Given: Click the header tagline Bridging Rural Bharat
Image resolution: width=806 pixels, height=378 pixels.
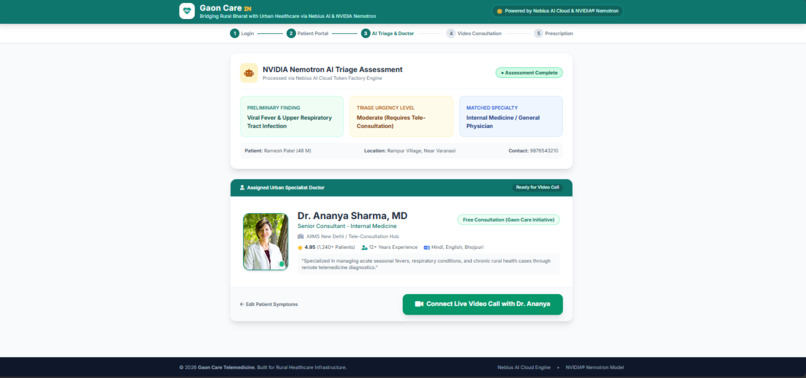Looking at the screenshot, I should point(287,16).
